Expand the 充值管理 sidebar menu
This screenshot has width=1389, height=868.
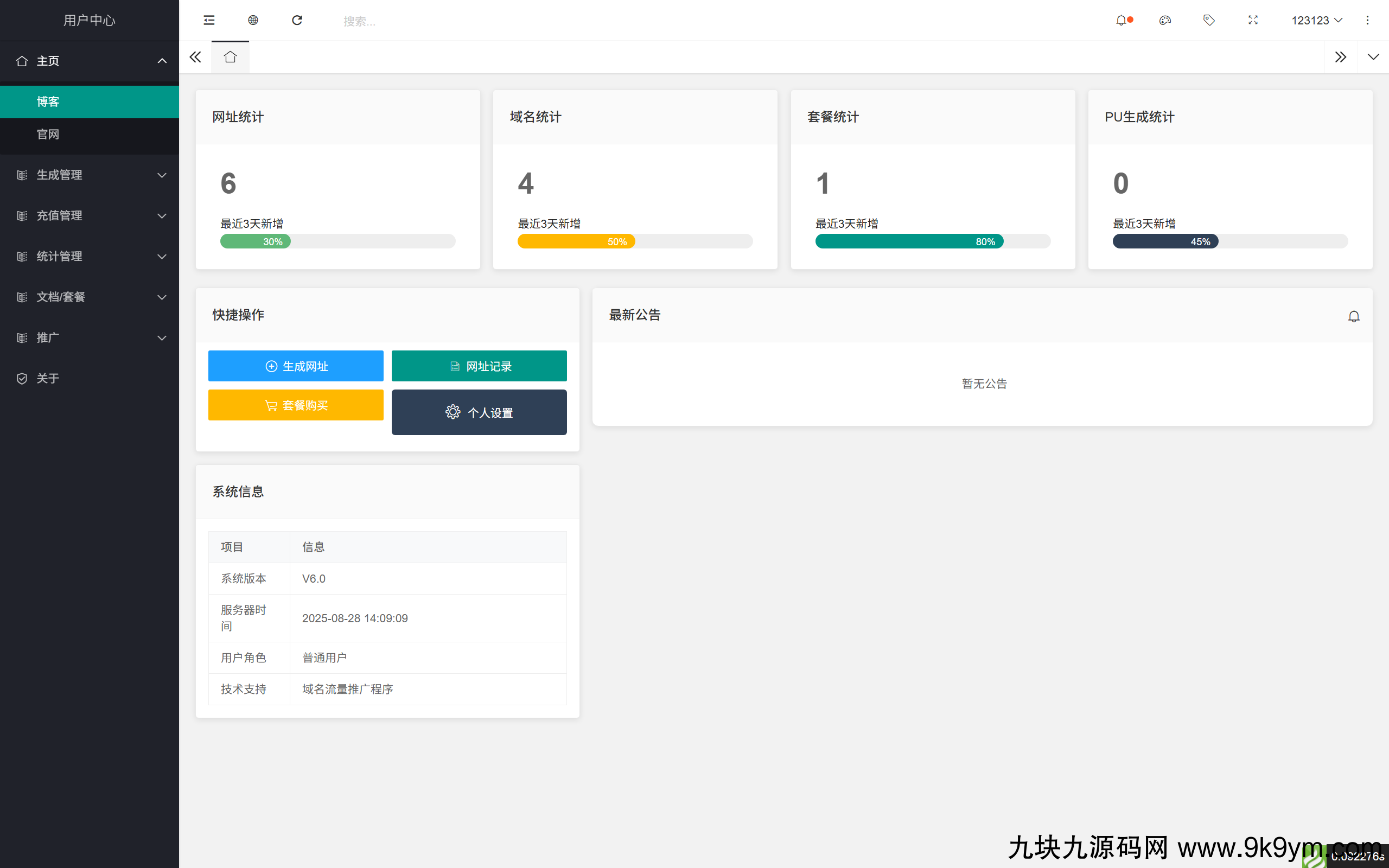pyautogui.click(x=90, y=215)
